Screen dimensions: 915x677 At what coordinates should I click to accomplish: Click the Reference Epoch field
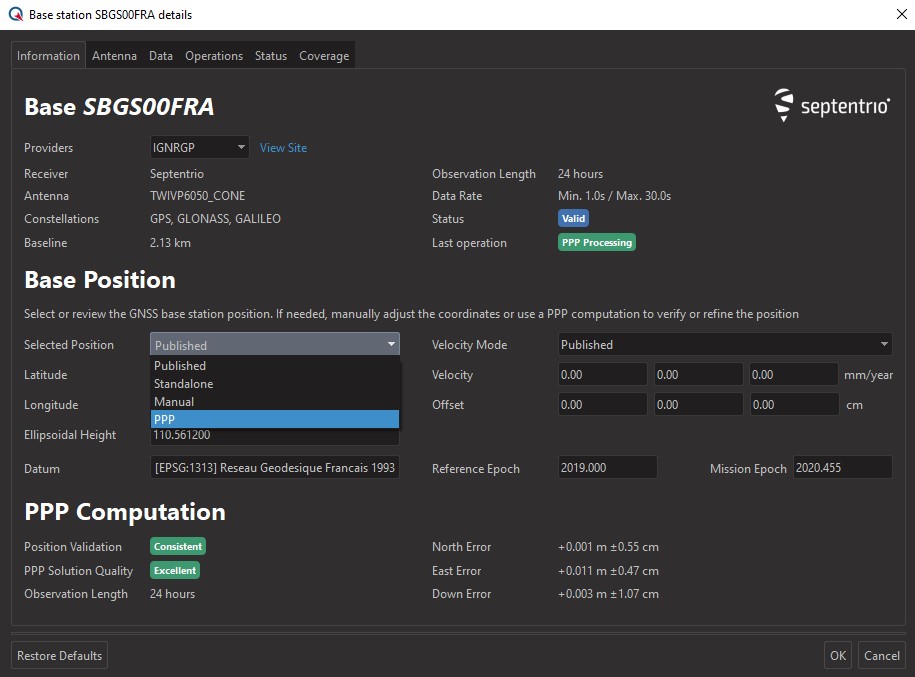[x=607, y=468]
